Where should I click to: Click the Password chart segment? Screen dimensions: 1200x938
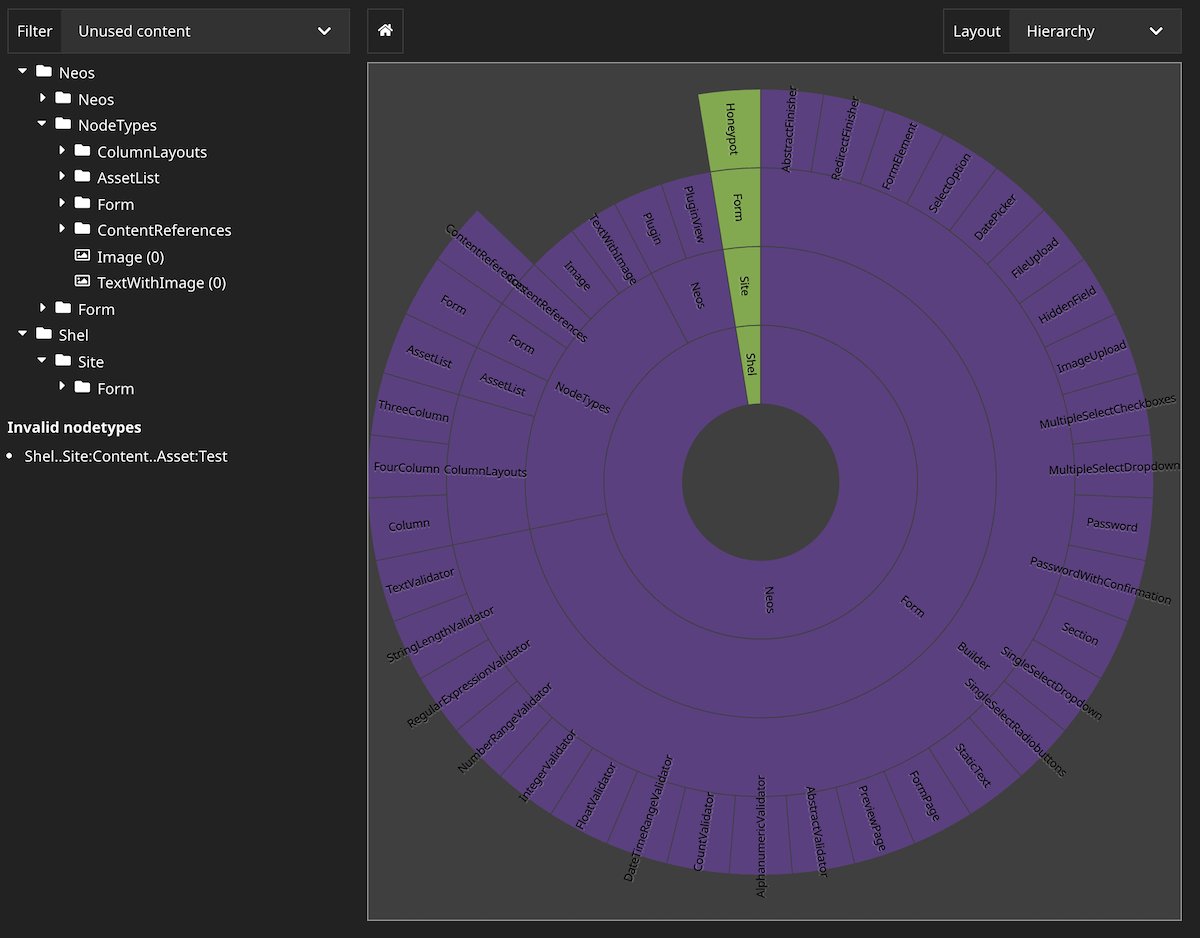tap(1112, 524)
